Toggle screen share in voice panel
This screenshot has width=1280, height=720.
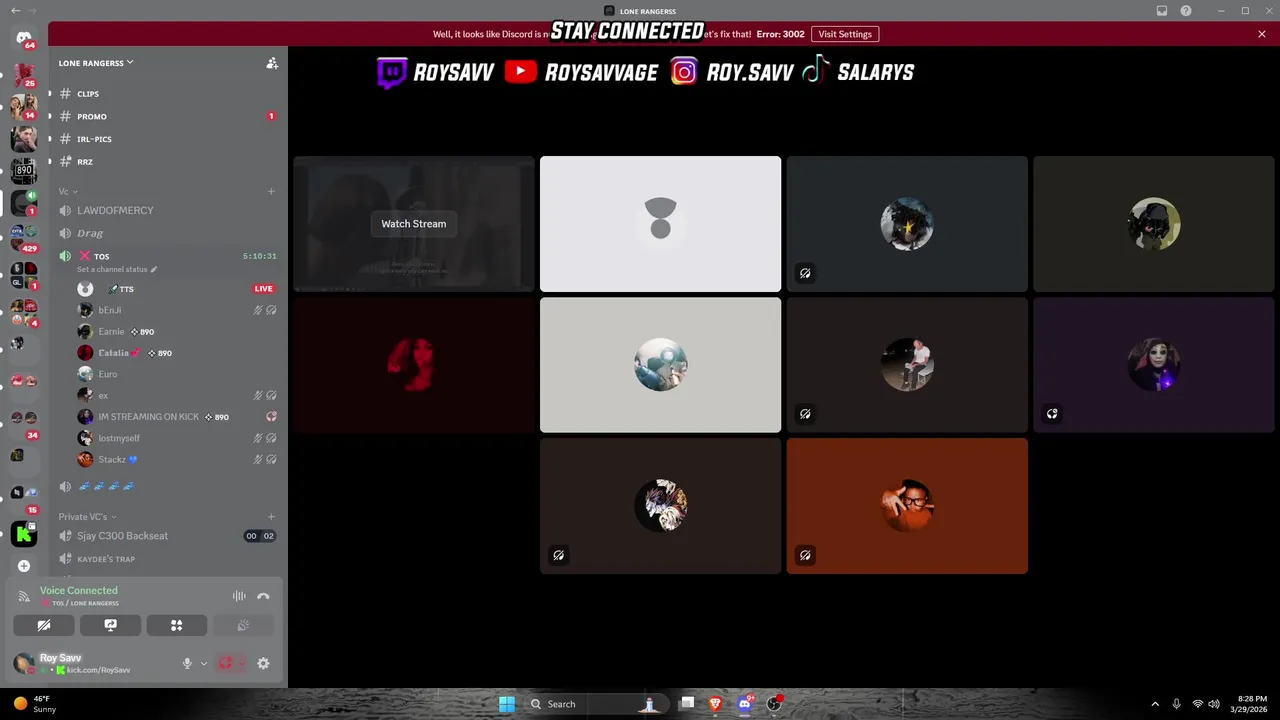110,625
